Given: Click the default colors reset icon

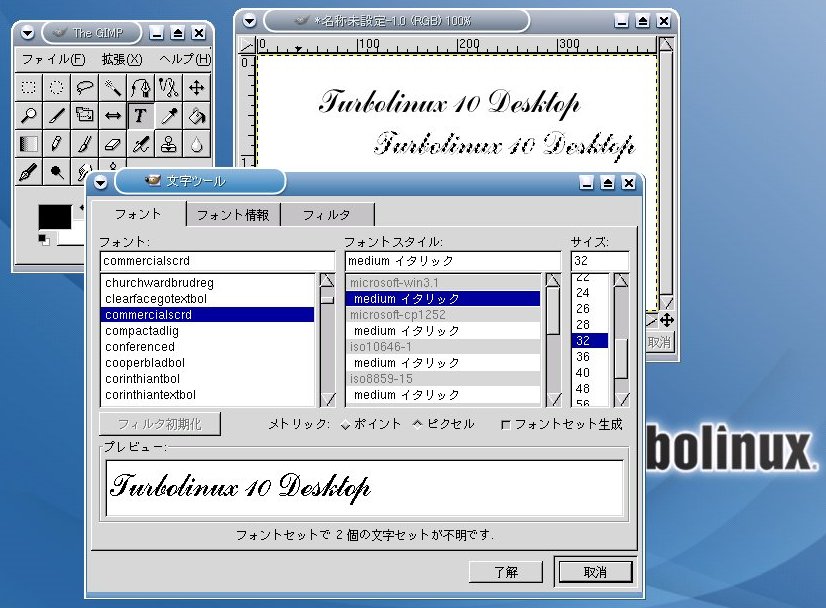Looking at the screenshot, I should [x=44, y=240].
